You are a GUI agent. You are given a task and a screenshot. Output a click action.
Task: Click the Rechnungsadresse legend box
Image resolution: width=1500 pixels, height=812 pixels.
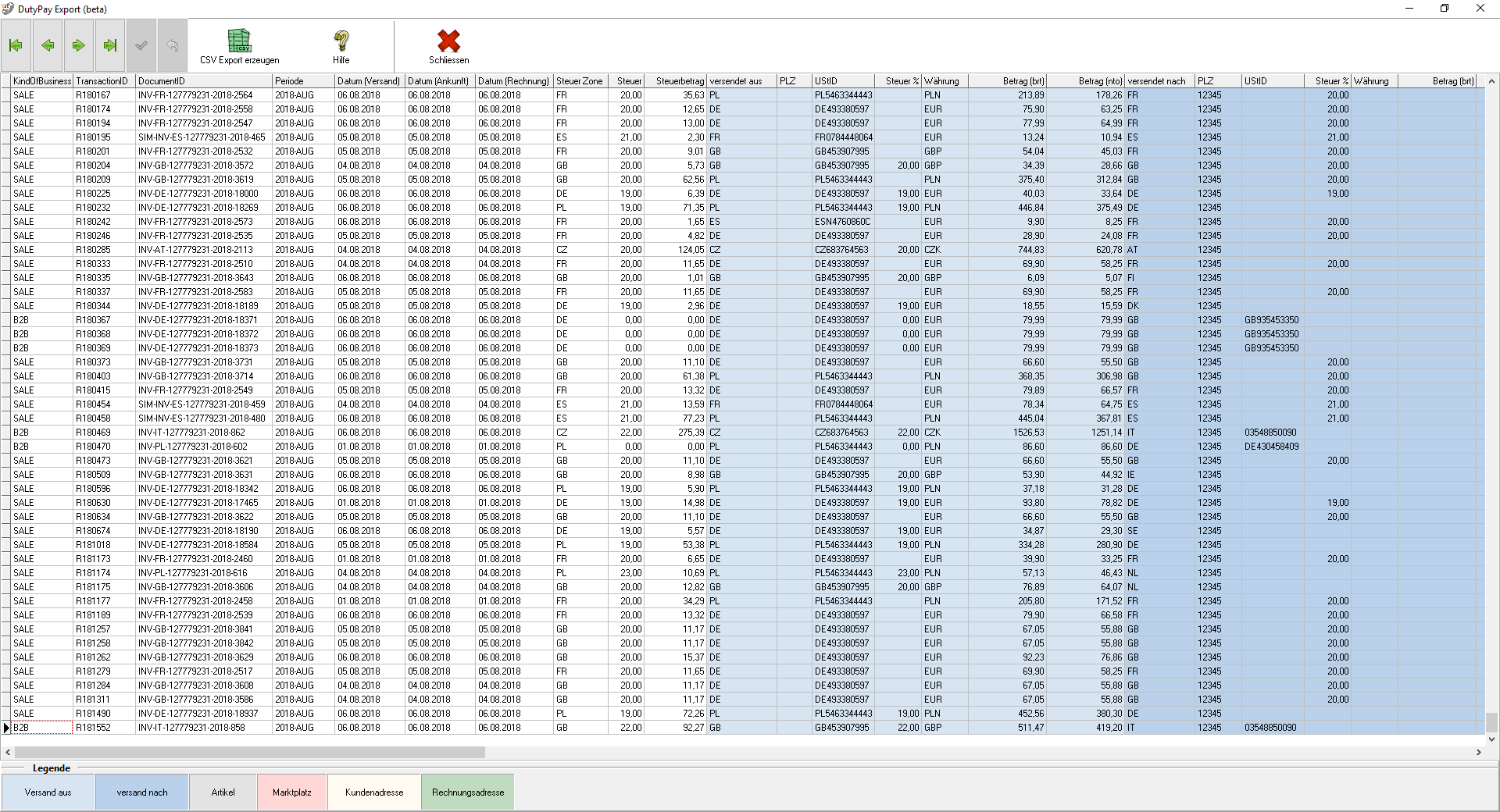click(x=468, y=792)
